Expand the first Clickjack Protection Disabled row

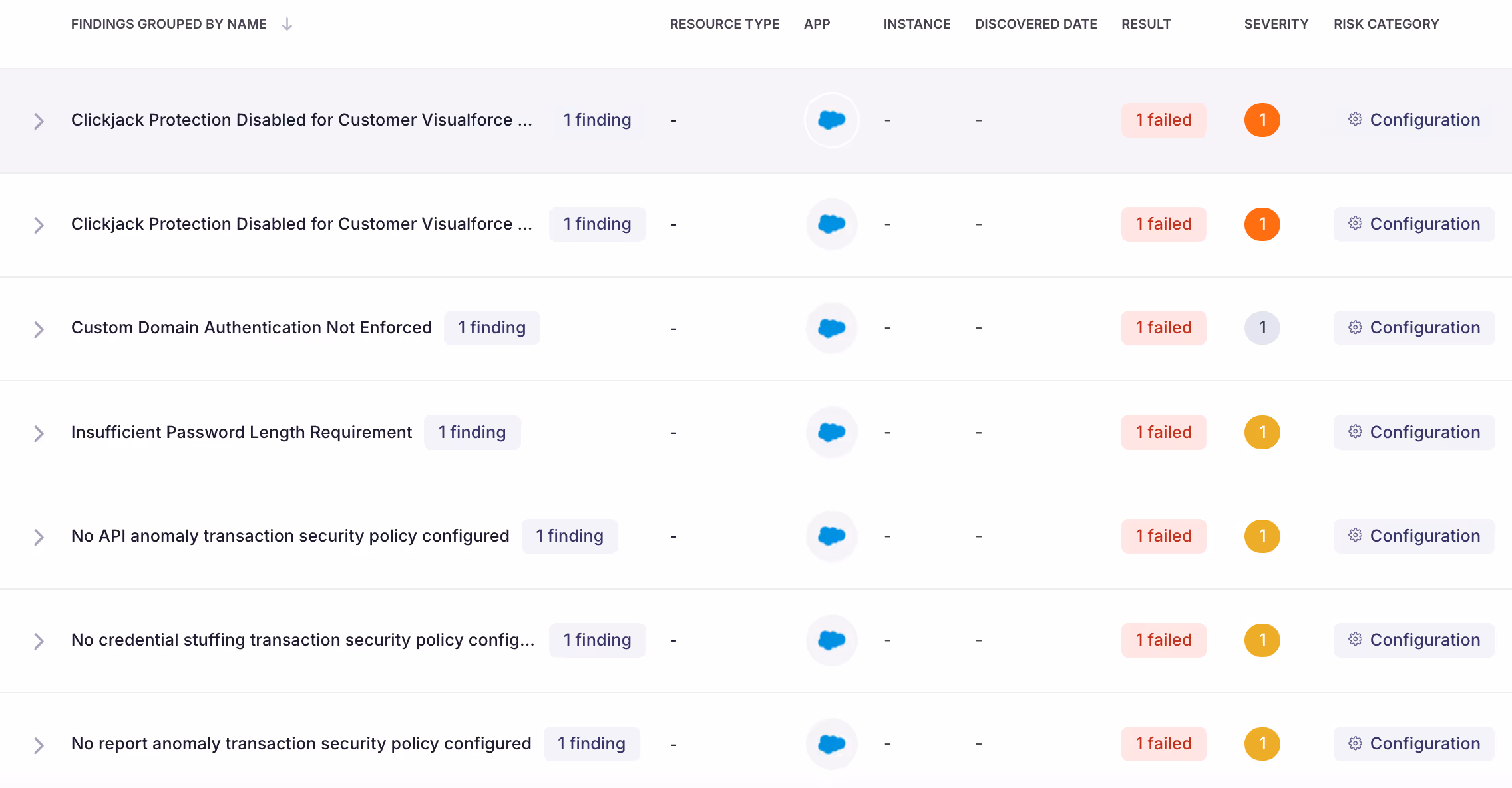pos(39,121)
